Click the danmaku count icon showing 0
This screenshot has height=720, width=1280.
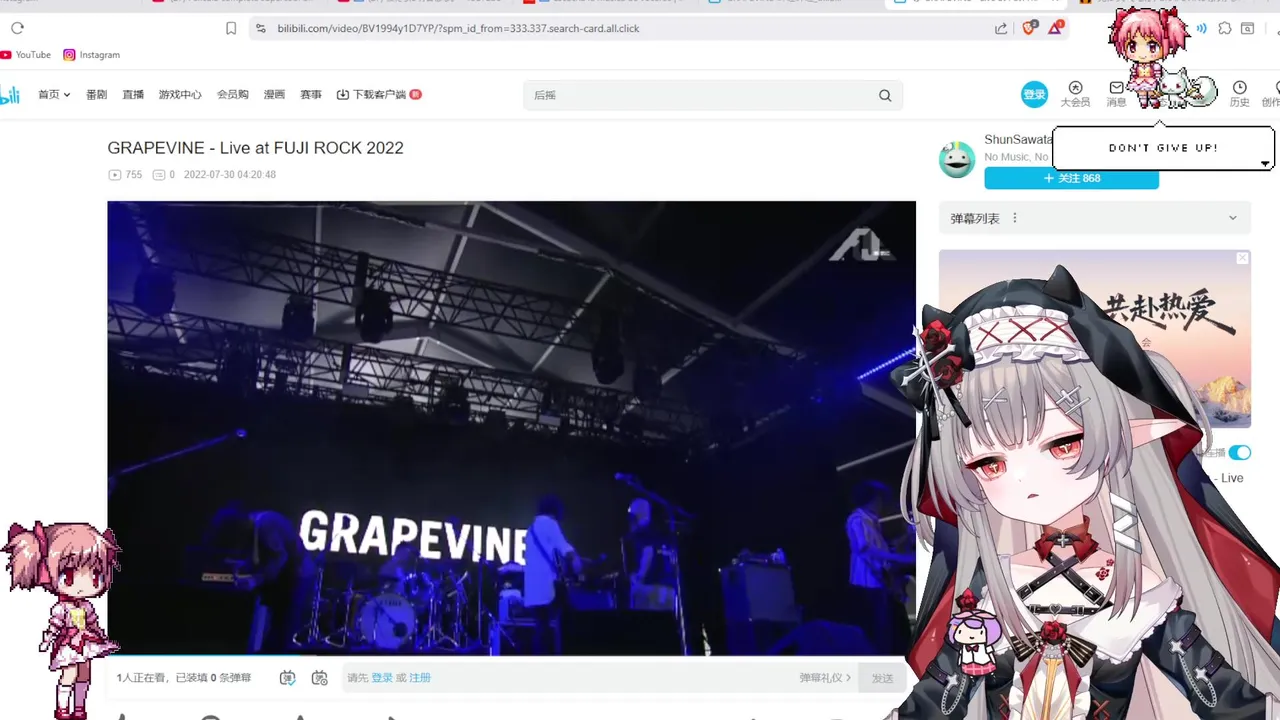(x=159, y=175)
